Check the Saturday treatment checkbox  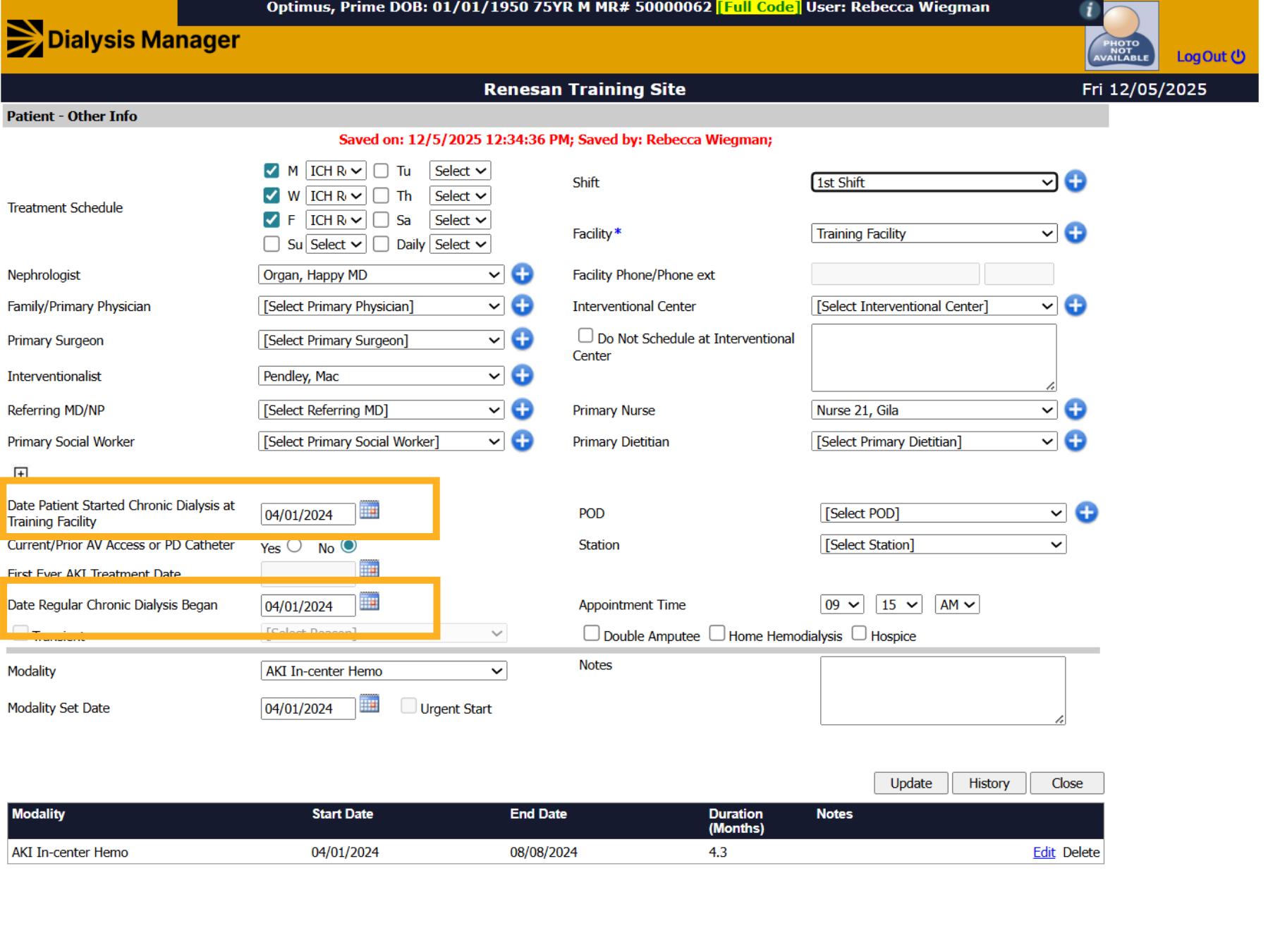(x=382, y=220)
